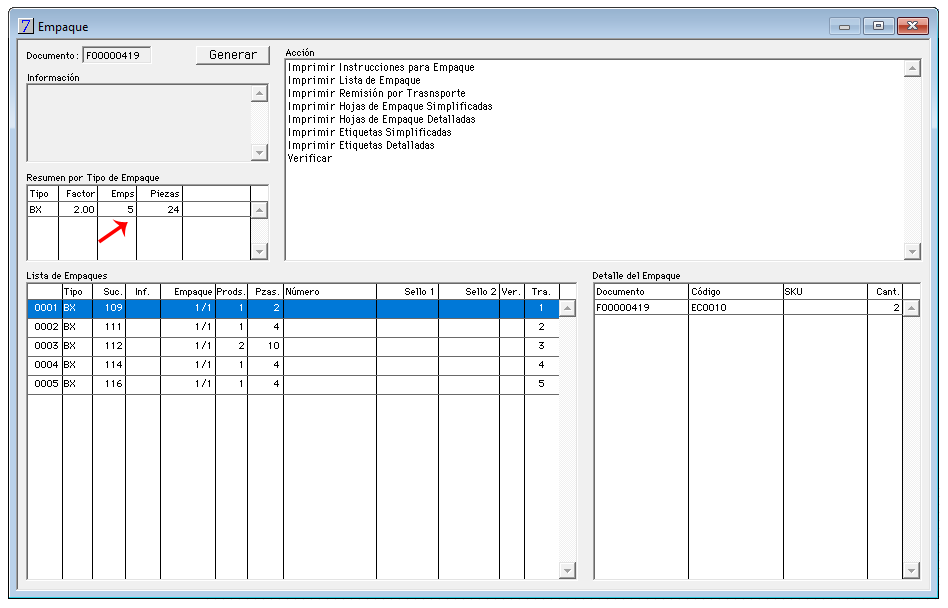
Task: Click Código column header in Detalle
Action: click(736, 292)
